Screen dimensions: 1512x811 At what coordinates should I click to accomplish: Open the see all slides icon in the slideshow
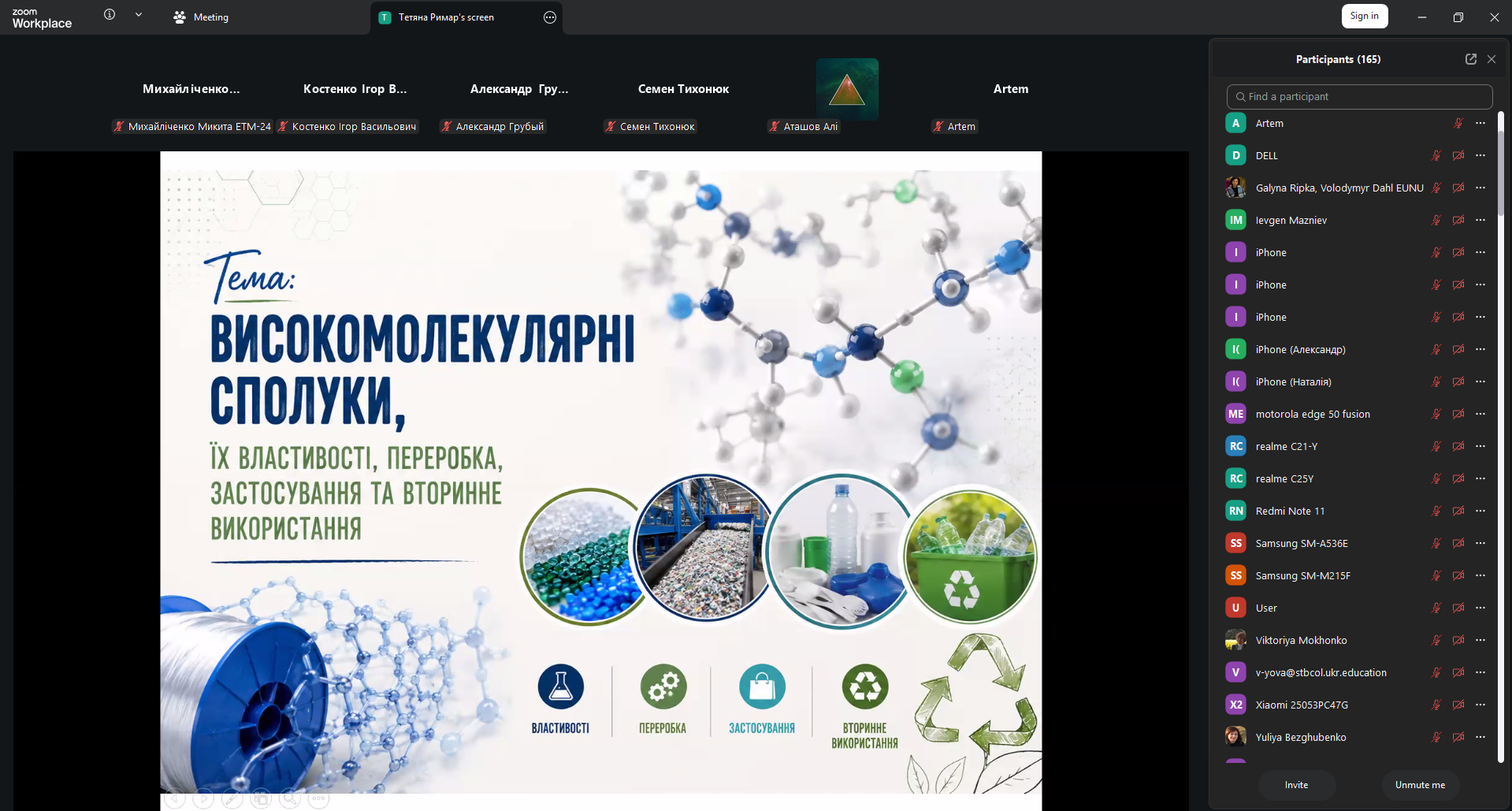point(261,798)
